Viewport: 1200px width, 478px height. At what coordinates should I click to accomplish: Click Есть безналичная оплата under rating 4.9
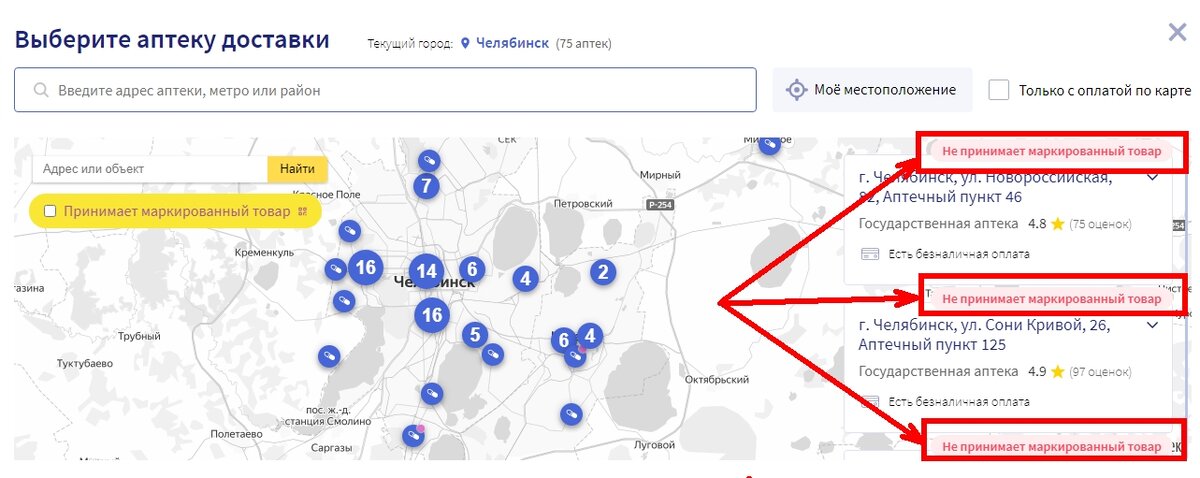coord(959,401)
